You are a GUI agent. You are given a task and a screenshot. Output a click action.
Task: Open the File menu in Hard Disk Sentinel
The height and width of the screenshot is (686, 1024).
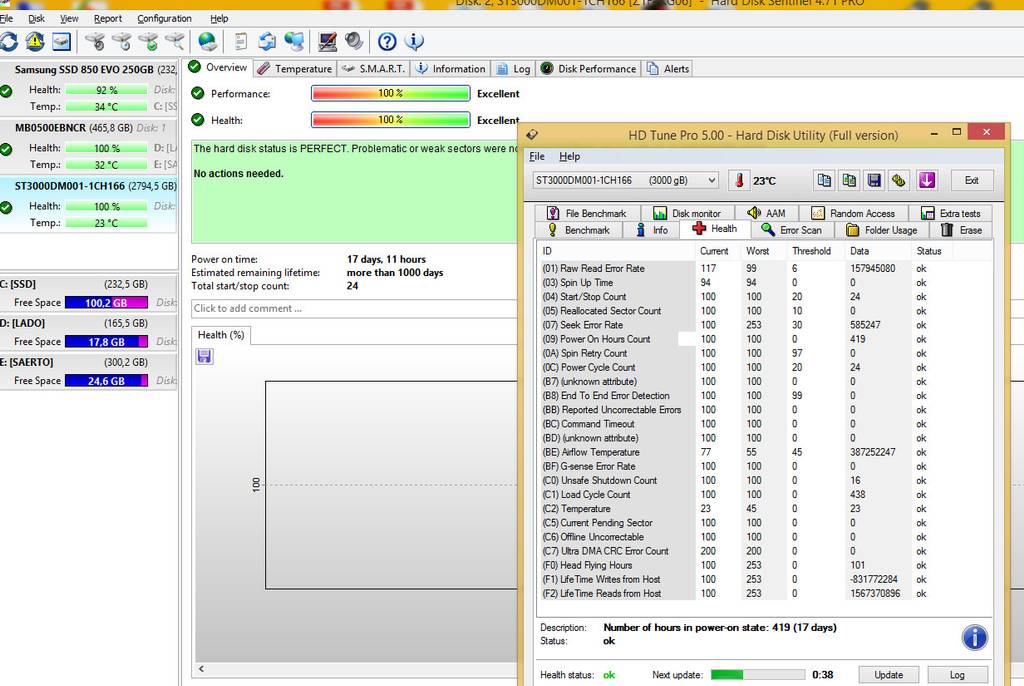(6, 18)
